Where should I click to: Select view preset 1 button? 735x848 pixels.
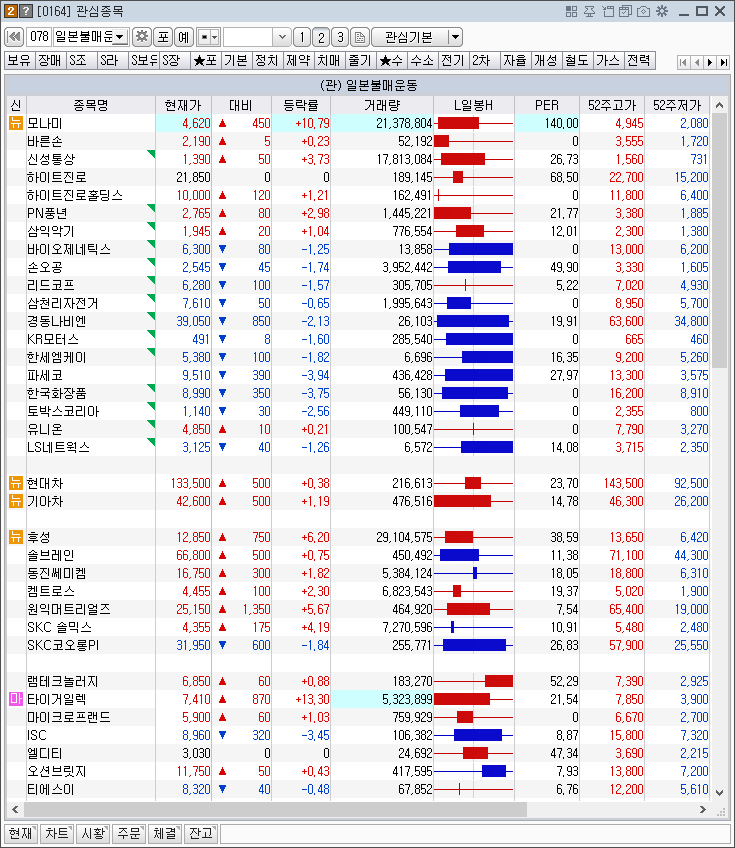click(x=302, y=37)
